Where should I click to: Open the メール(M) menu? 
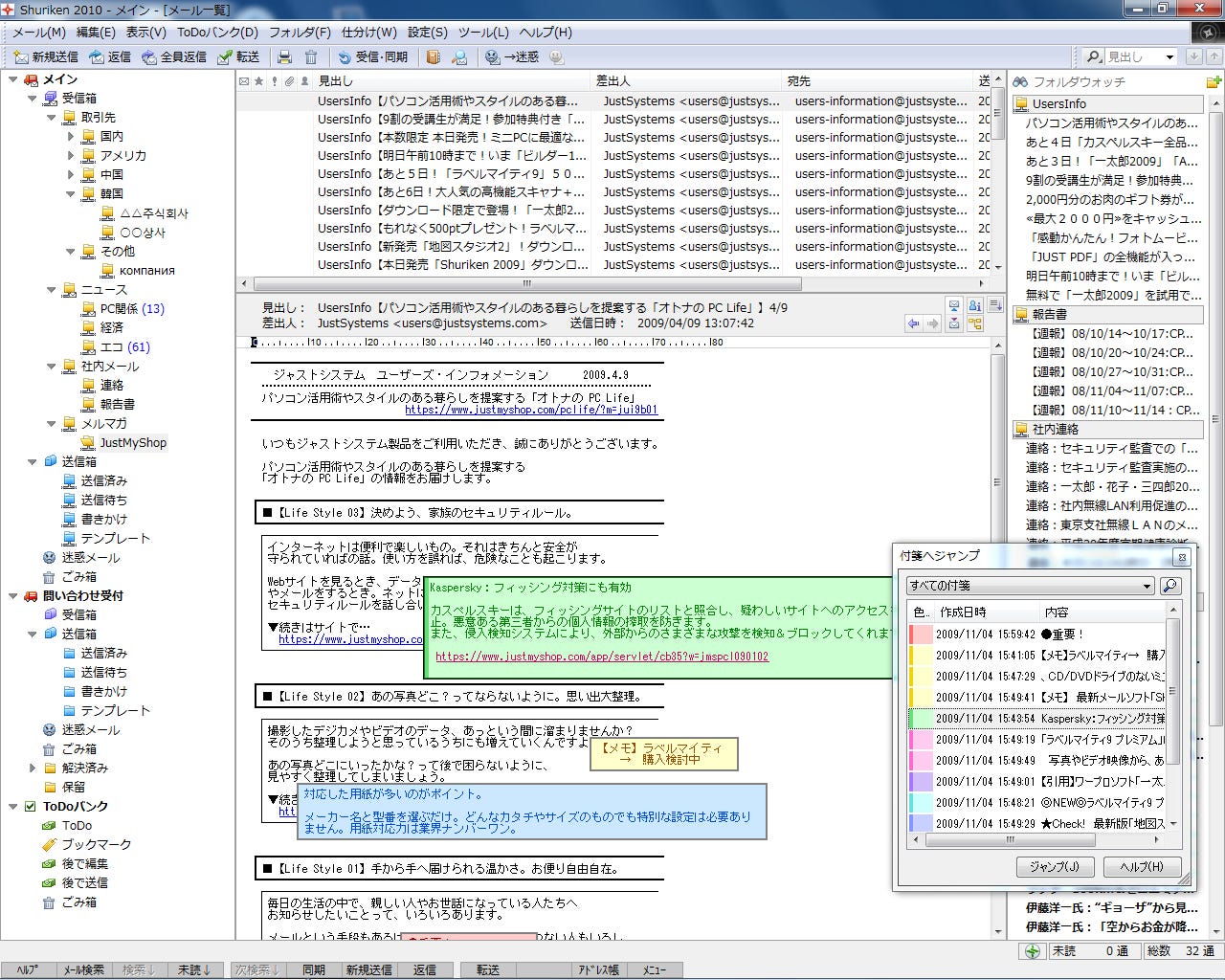point(38,32)
